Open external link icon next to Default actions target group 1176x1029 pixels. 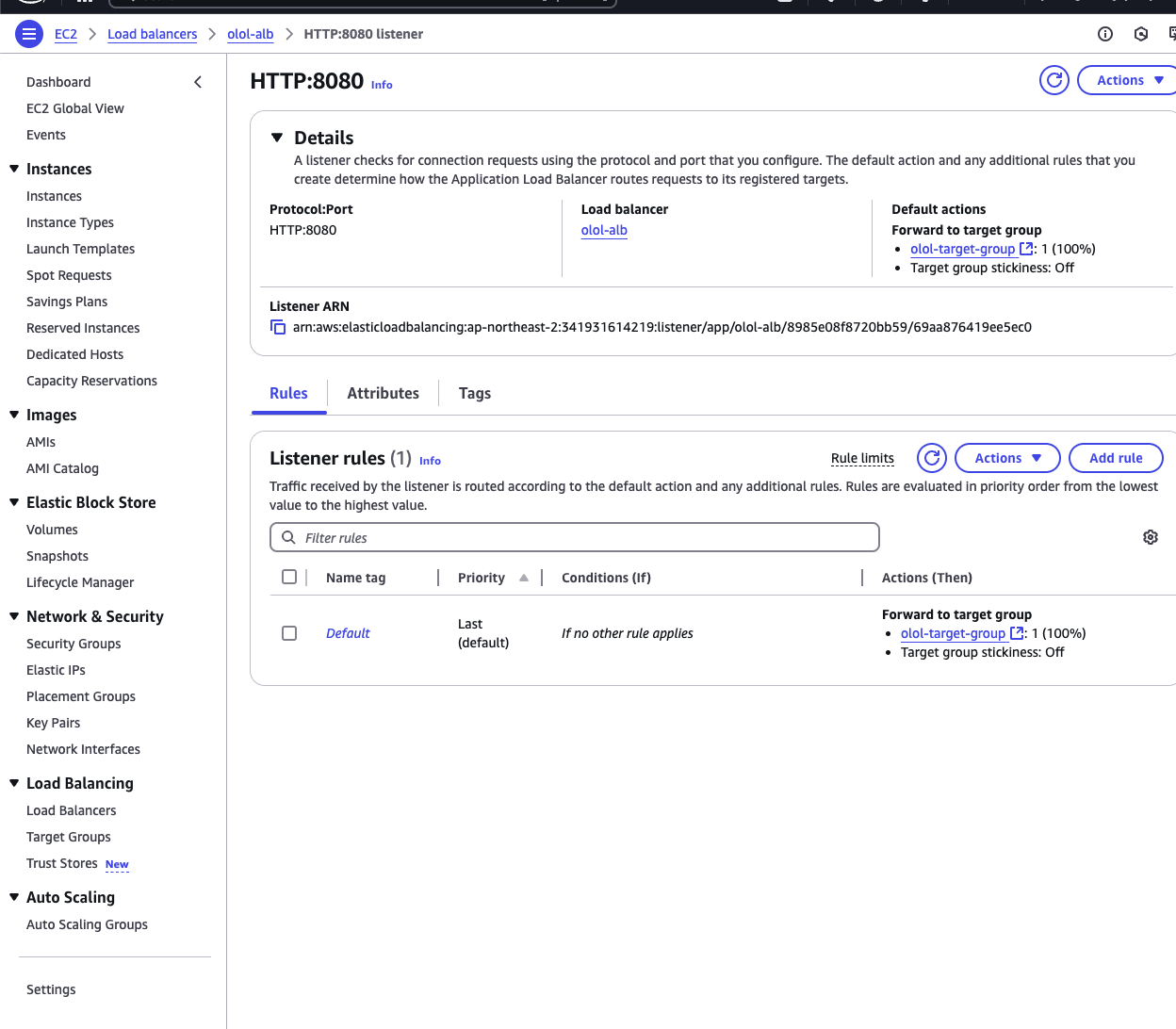click(x=1026, y=249)
